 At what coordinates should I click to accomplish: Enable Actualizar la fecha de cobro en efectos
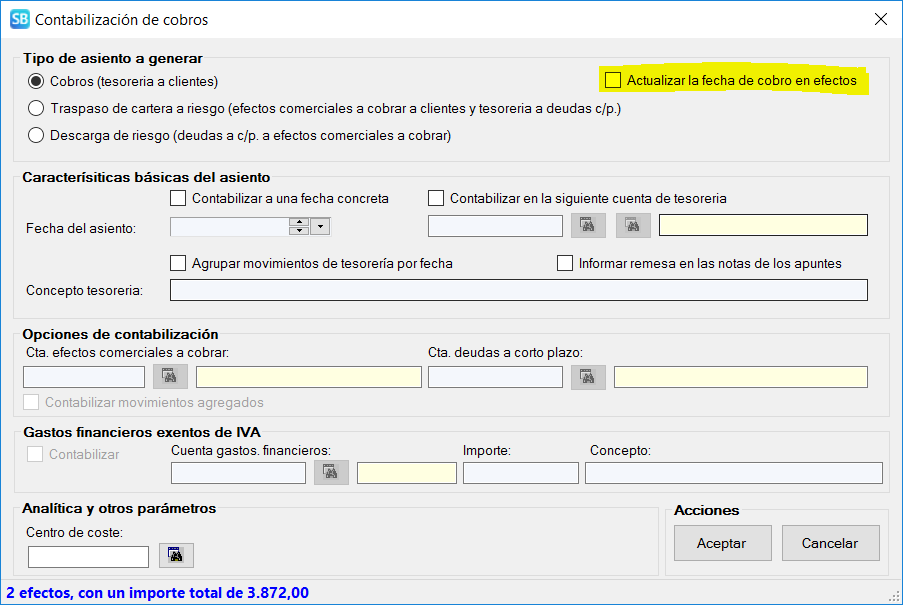(613, 80)
